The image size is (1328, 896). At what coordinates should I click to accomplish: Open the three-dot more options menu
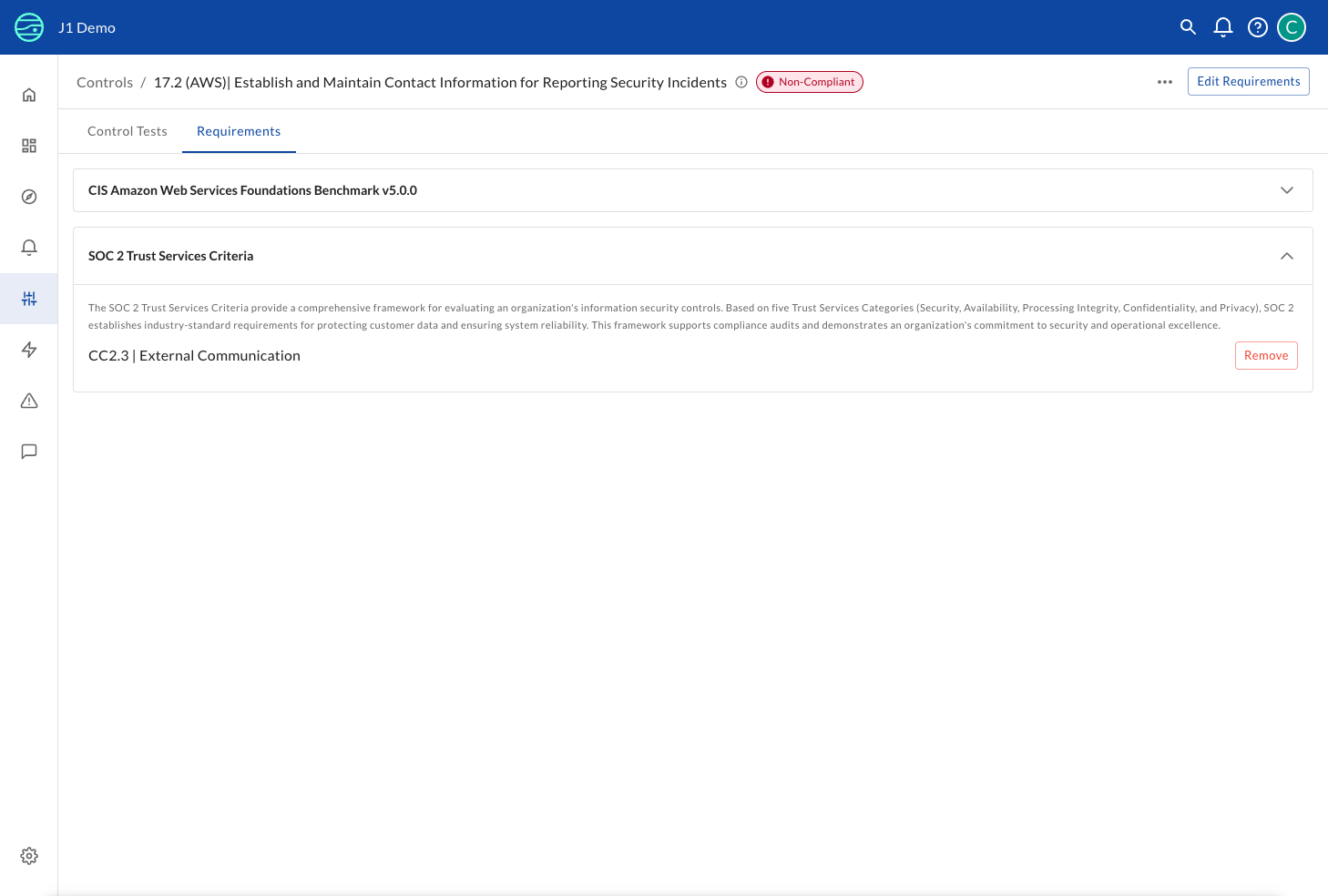[x=1164, y=82]
